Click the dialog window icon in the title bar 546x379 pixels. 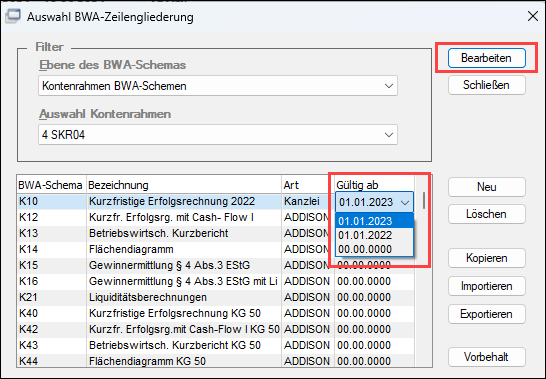pos(13,16)
